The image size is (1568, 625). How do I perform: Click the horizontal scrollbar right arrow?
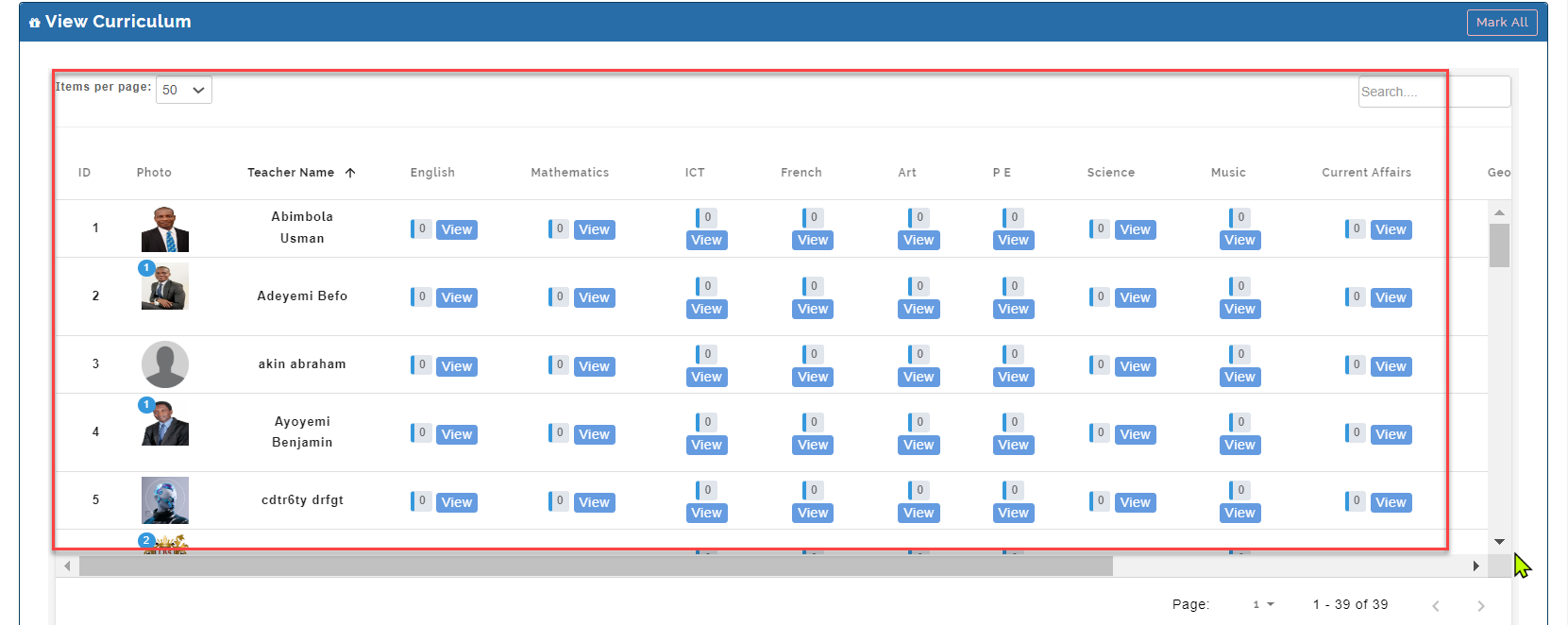[x=1476, y=566]
